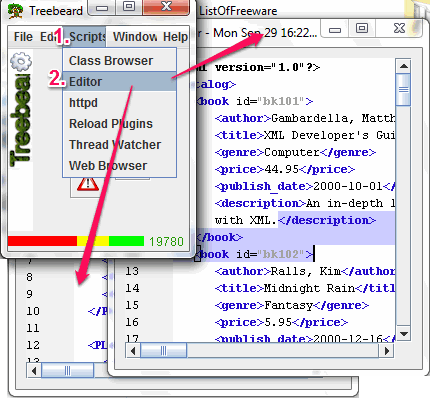Click the publish_date 2000-10-01 line
The height and width of the screenshot is (398, 430).
pos(305,186)
